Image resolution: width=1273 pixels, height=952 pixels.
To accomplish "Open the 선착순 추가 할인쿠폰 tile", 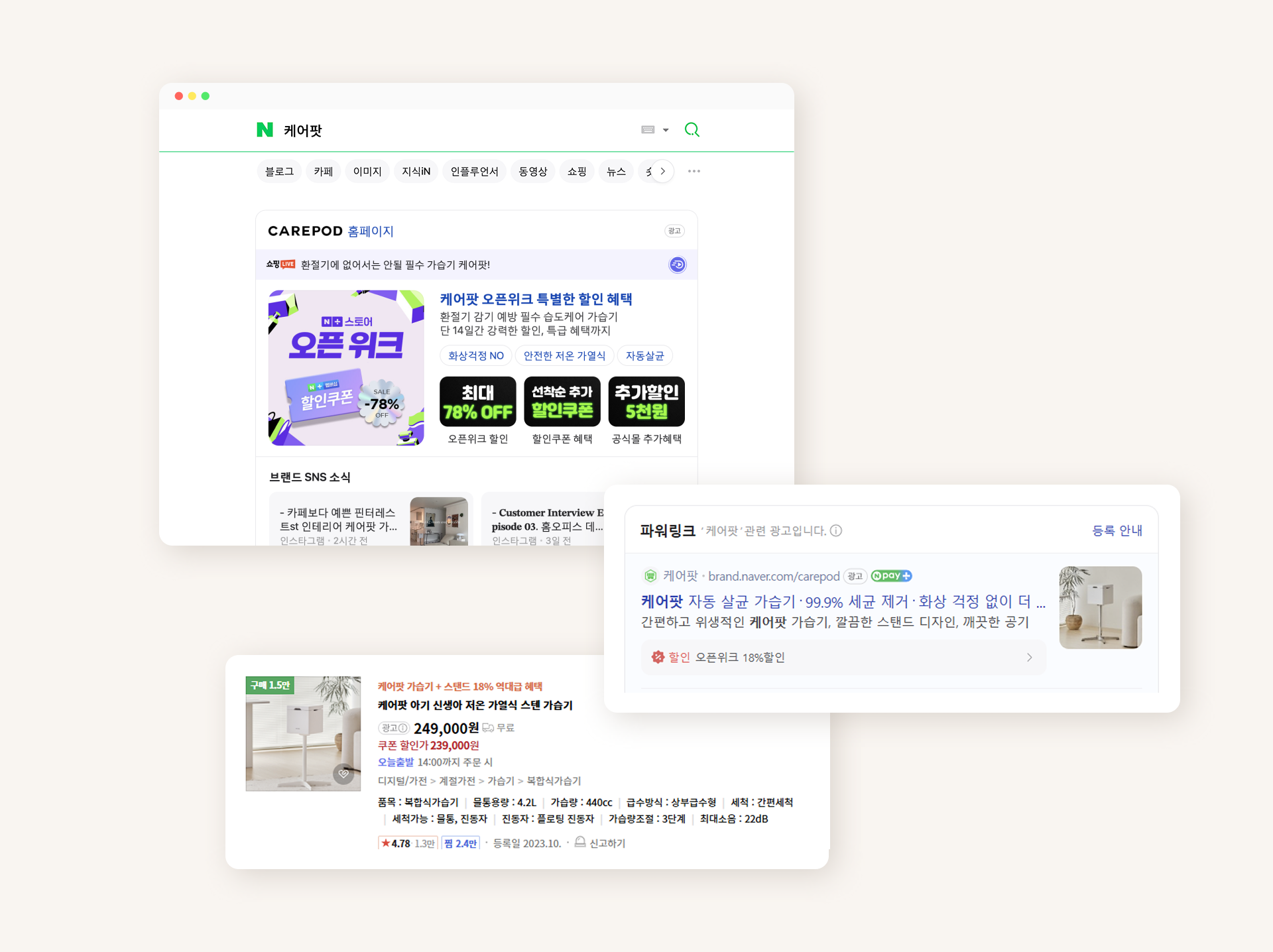I will pos(562,402).
